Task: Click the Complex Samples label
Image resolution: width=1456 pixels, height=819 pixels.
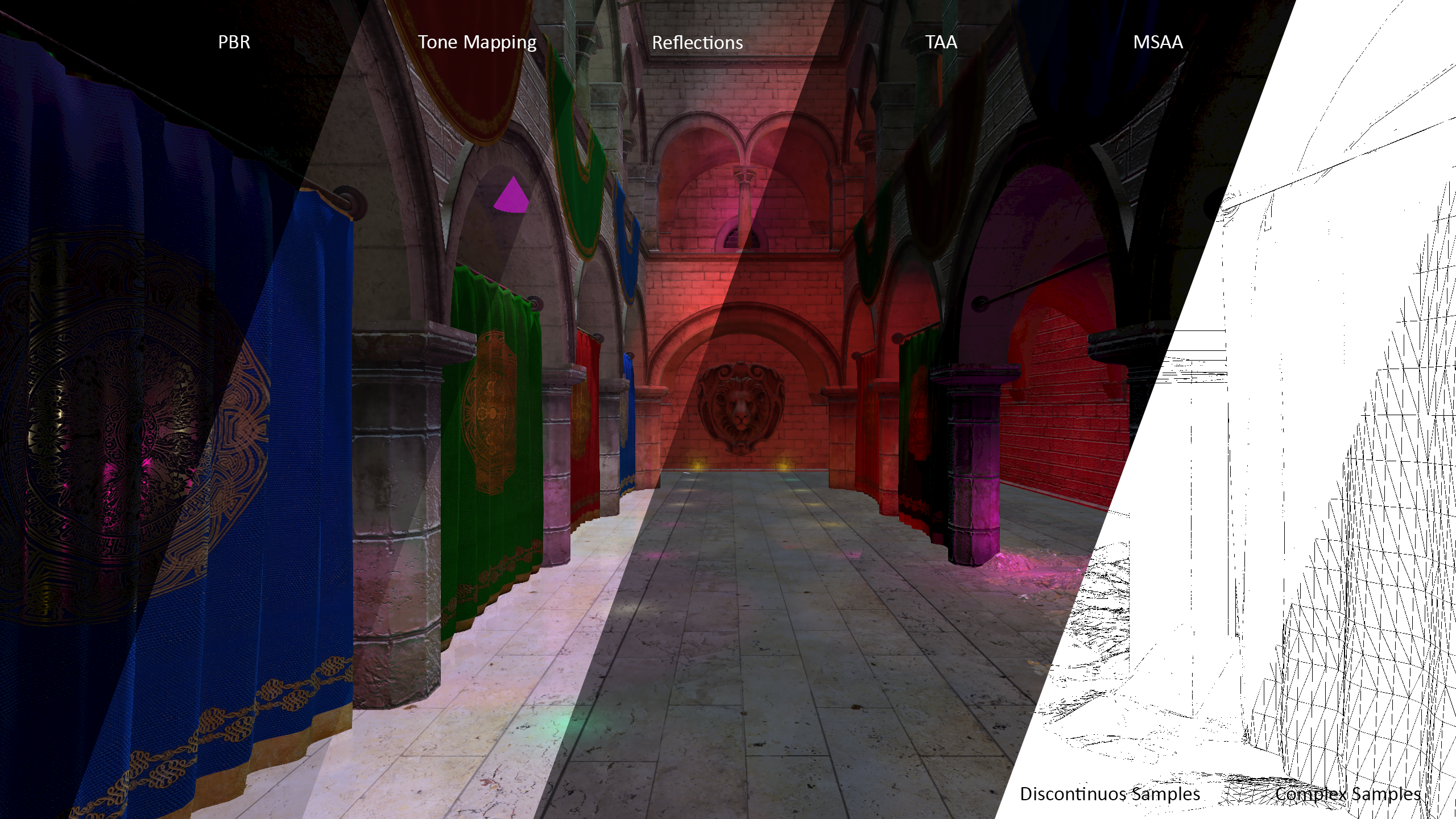Action: (1348, 795)
